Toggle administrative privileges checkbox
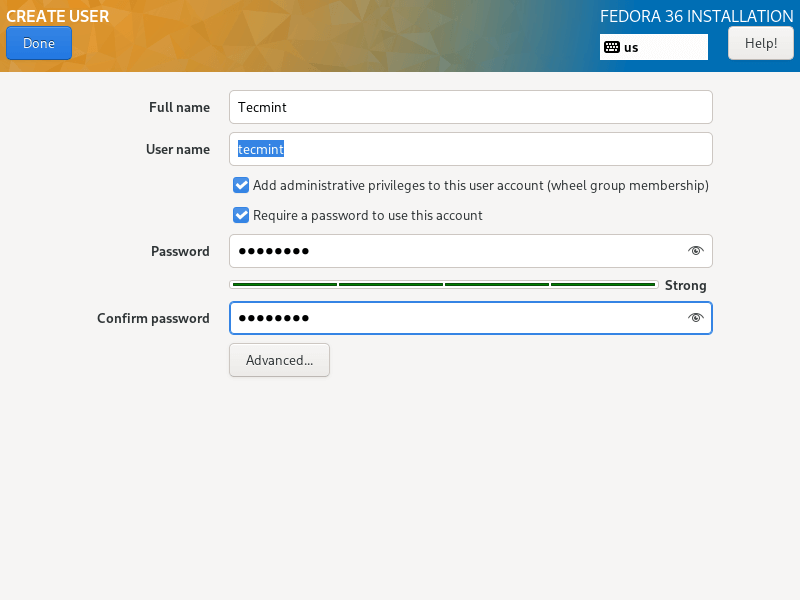 (x=241, y=185)
